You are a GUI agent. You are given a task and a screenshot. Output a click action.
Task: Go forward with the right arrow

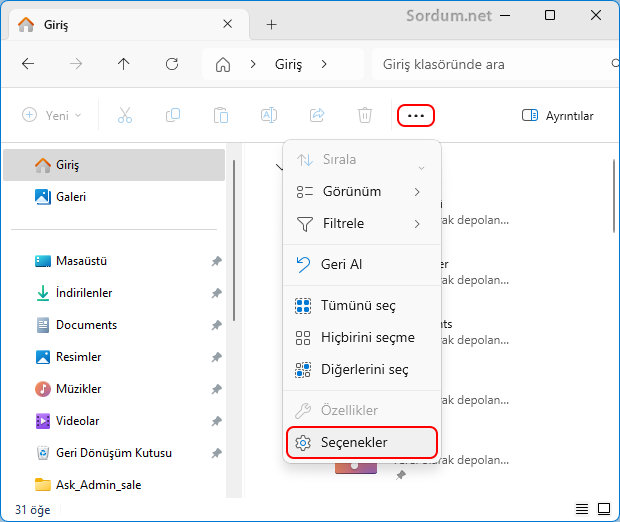[76, 64]
